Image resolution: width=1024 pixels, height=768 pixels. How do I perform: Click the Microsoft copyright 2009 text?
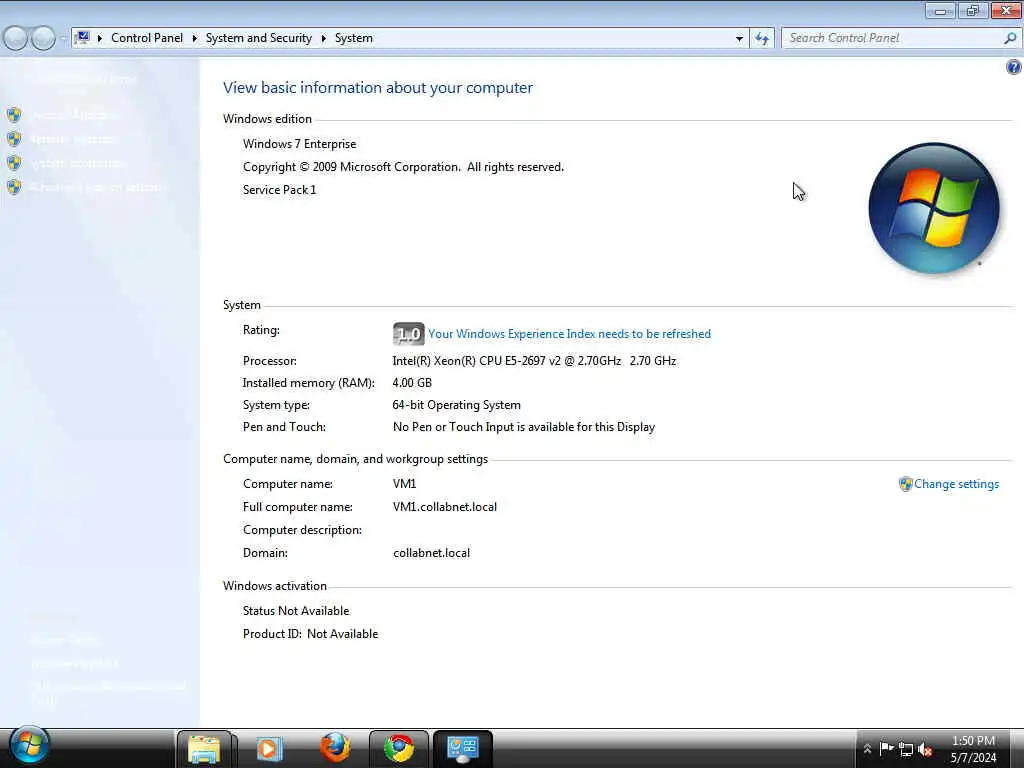(x=403, y=167)
